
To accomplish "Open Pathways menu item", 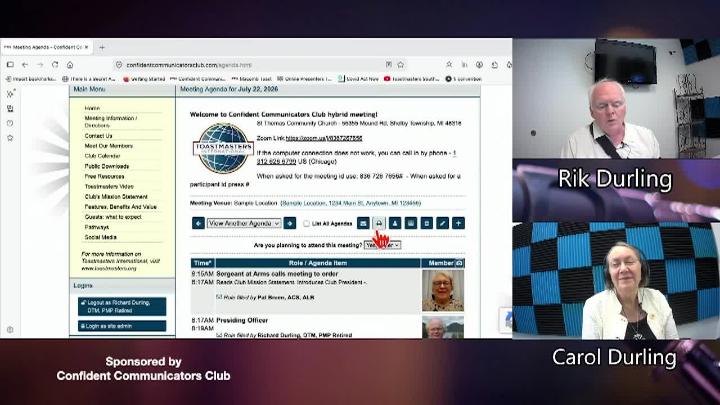I will point(96,227).
